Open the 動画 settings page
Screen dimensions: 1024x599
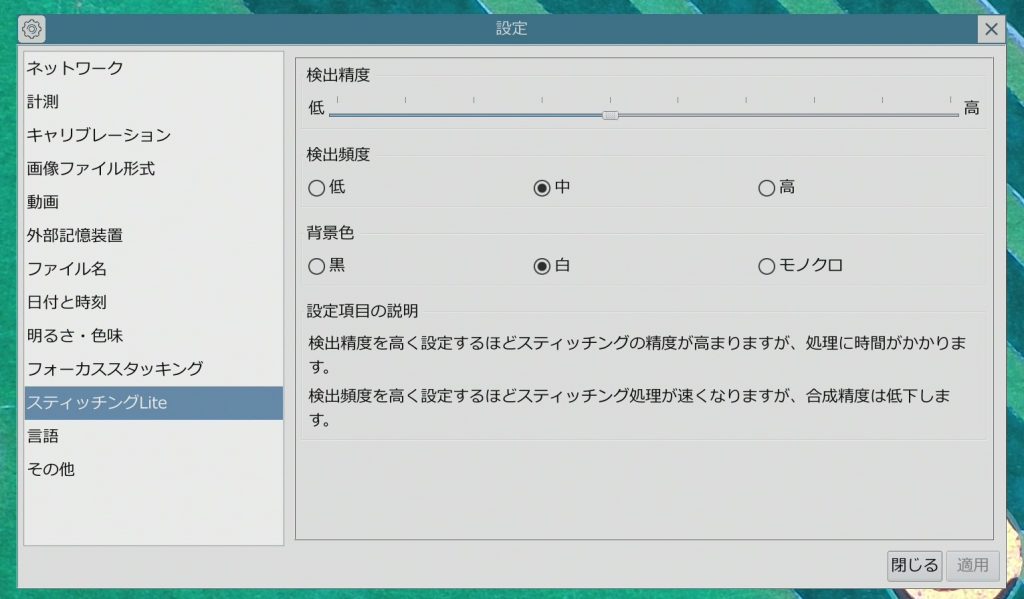click(x=43, y=202)
